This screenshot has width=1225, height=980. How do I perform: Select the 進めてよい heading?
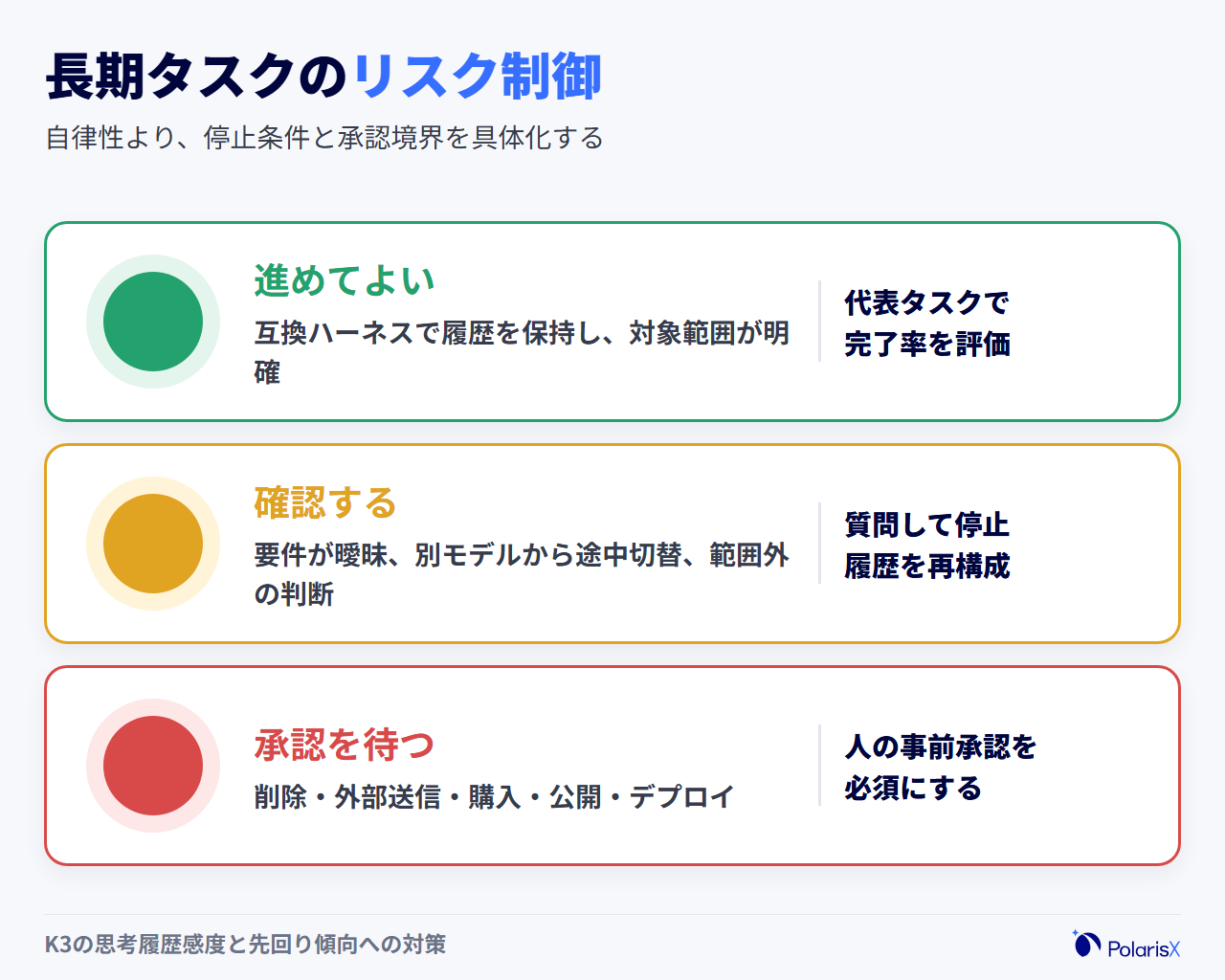pos(345,280)
